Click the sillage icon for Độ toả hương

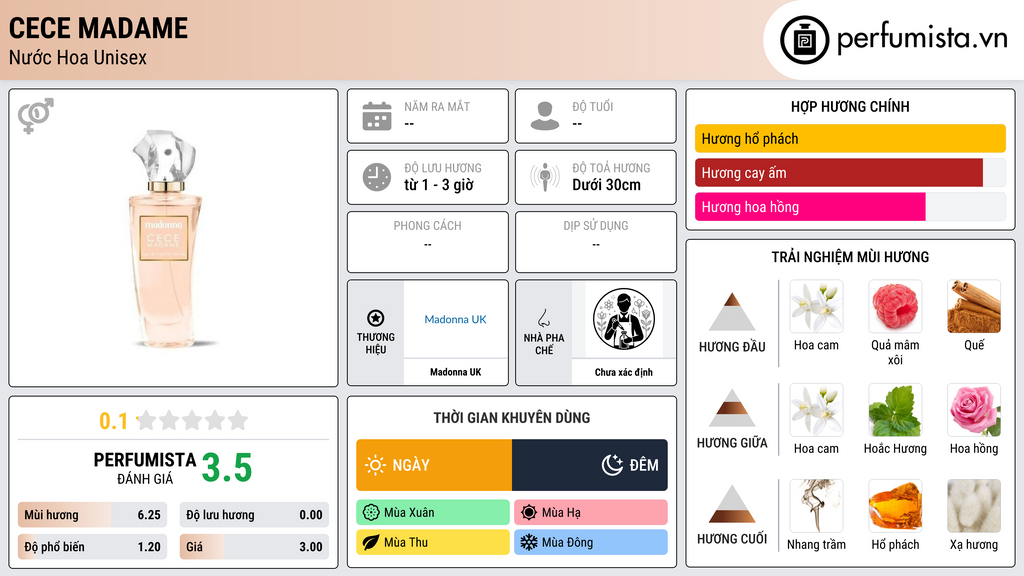click(x=545, y=177)
